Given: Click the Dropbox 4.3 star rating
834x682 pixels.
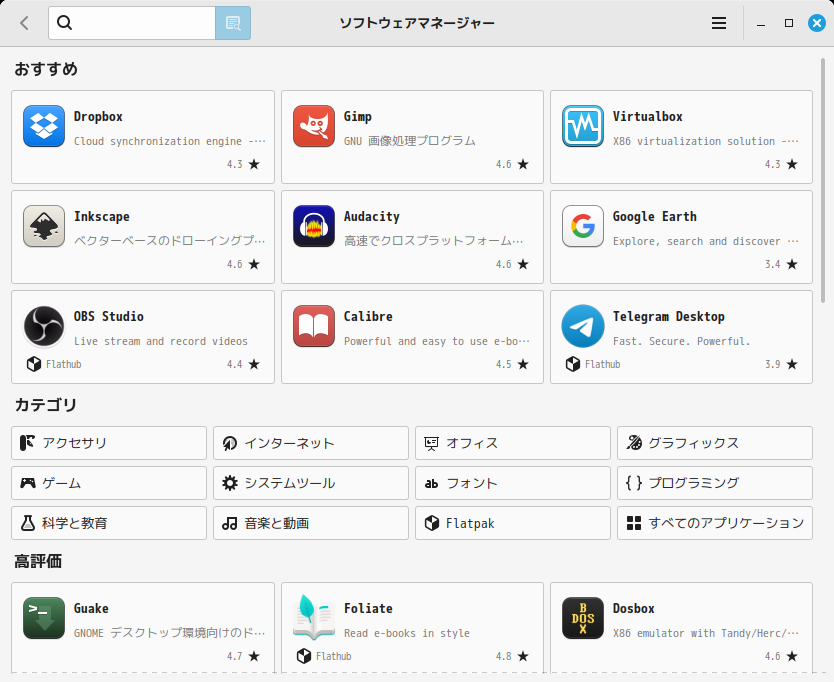Looking at the screenshot, I should 243,164.
